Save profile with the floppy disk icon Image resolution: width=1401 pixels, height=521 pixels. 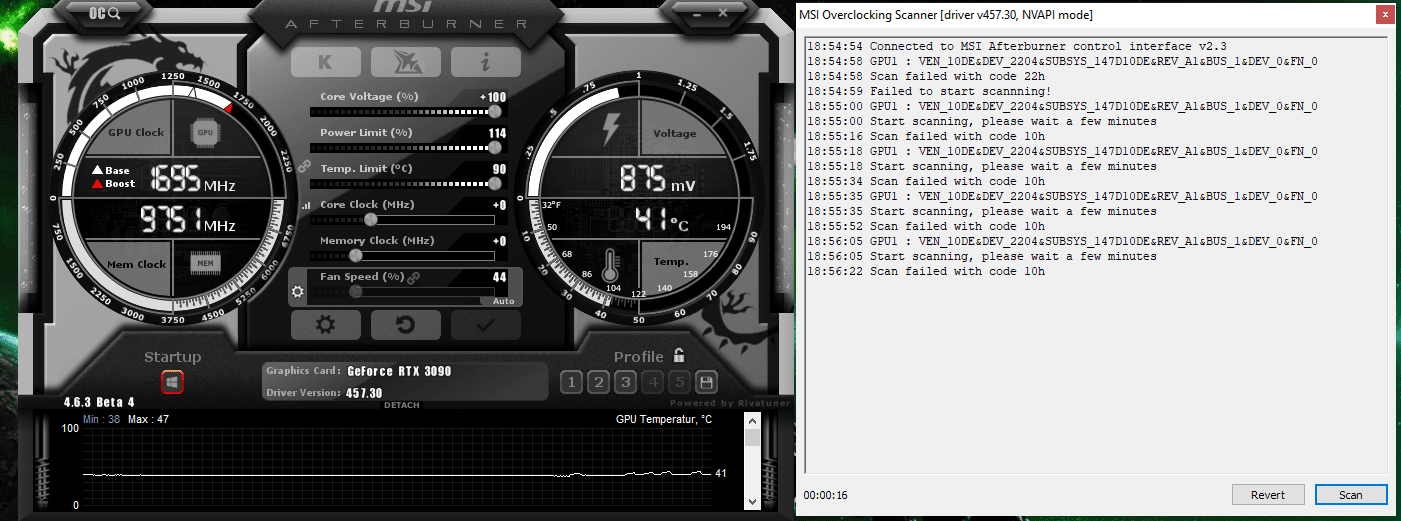pos(706,382)
